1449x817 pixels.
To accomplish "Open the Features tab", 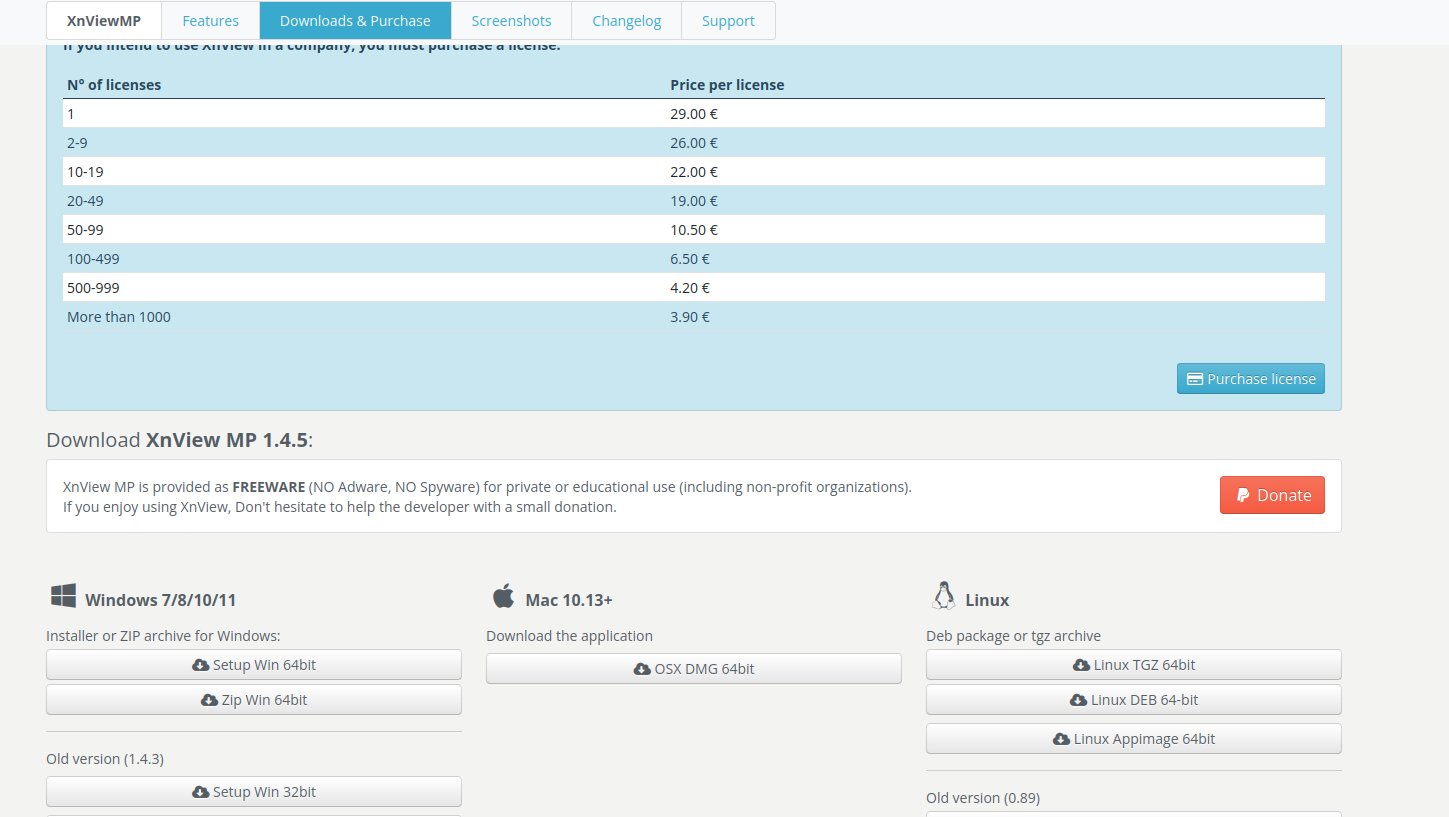I will tap(210, 21).
